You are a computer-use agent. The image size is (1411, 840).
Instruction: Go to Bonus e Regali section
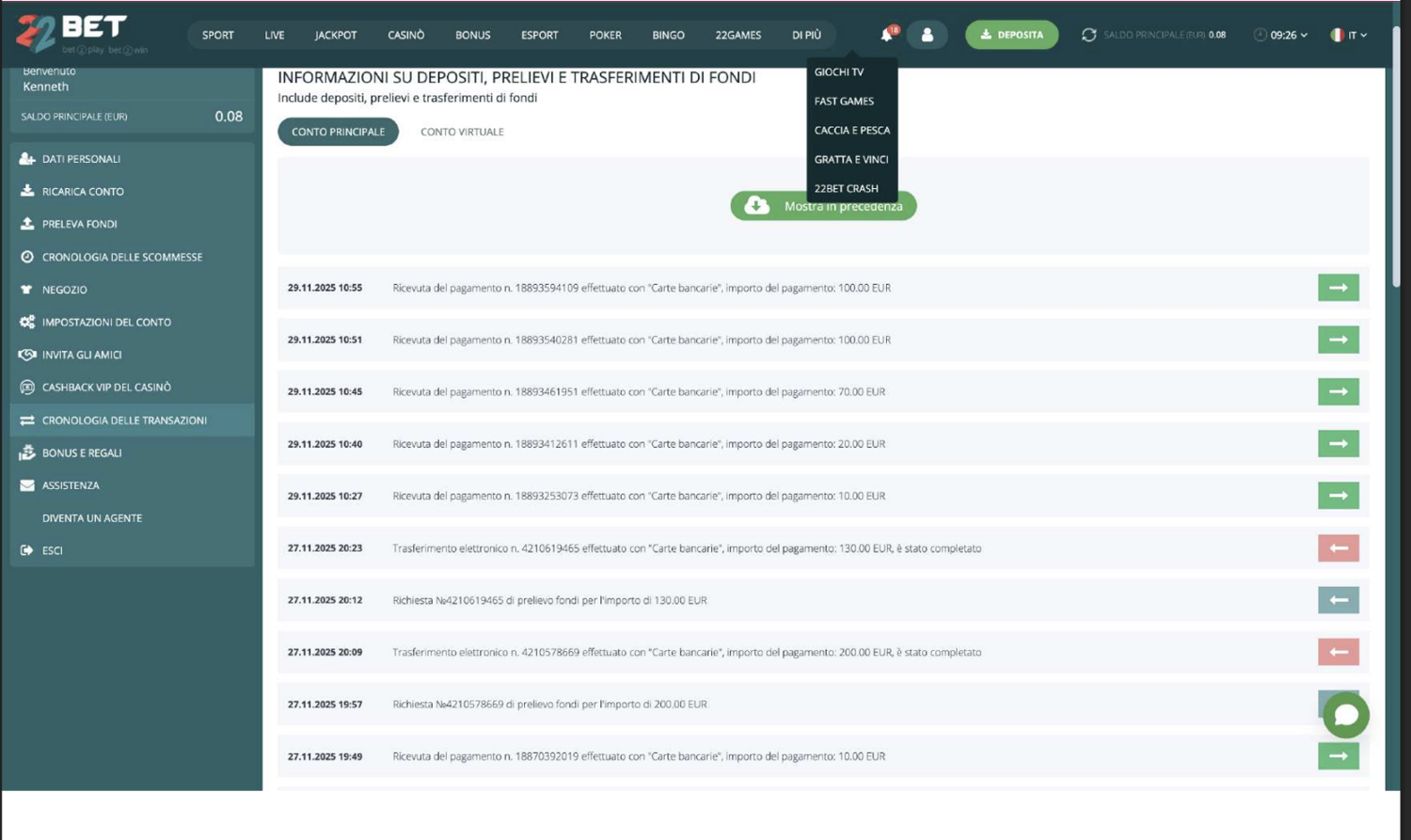pos(82,452)
